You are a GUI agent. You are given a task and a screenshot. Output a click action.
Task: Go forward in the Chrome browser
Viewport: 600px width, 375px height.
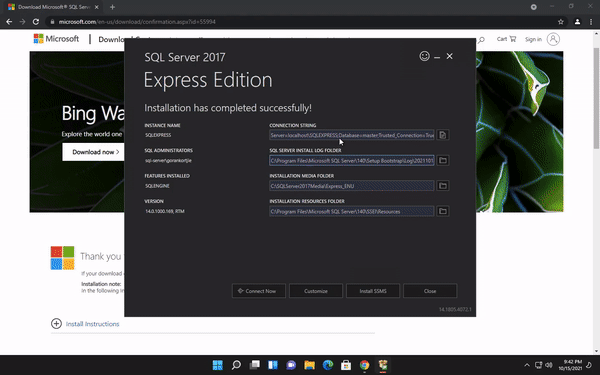click(x=23, y=22)
